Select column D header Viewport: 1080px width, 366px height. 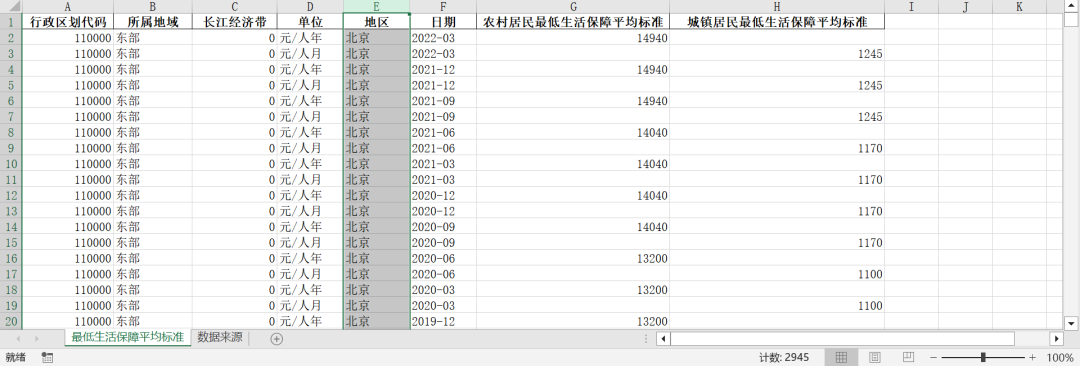pos(310,6)
